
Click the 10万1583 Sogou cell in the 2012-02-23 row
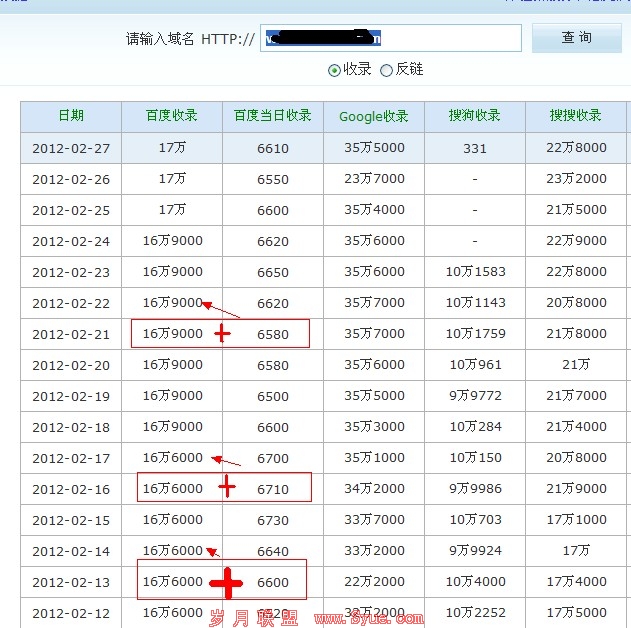click(475, 272)
